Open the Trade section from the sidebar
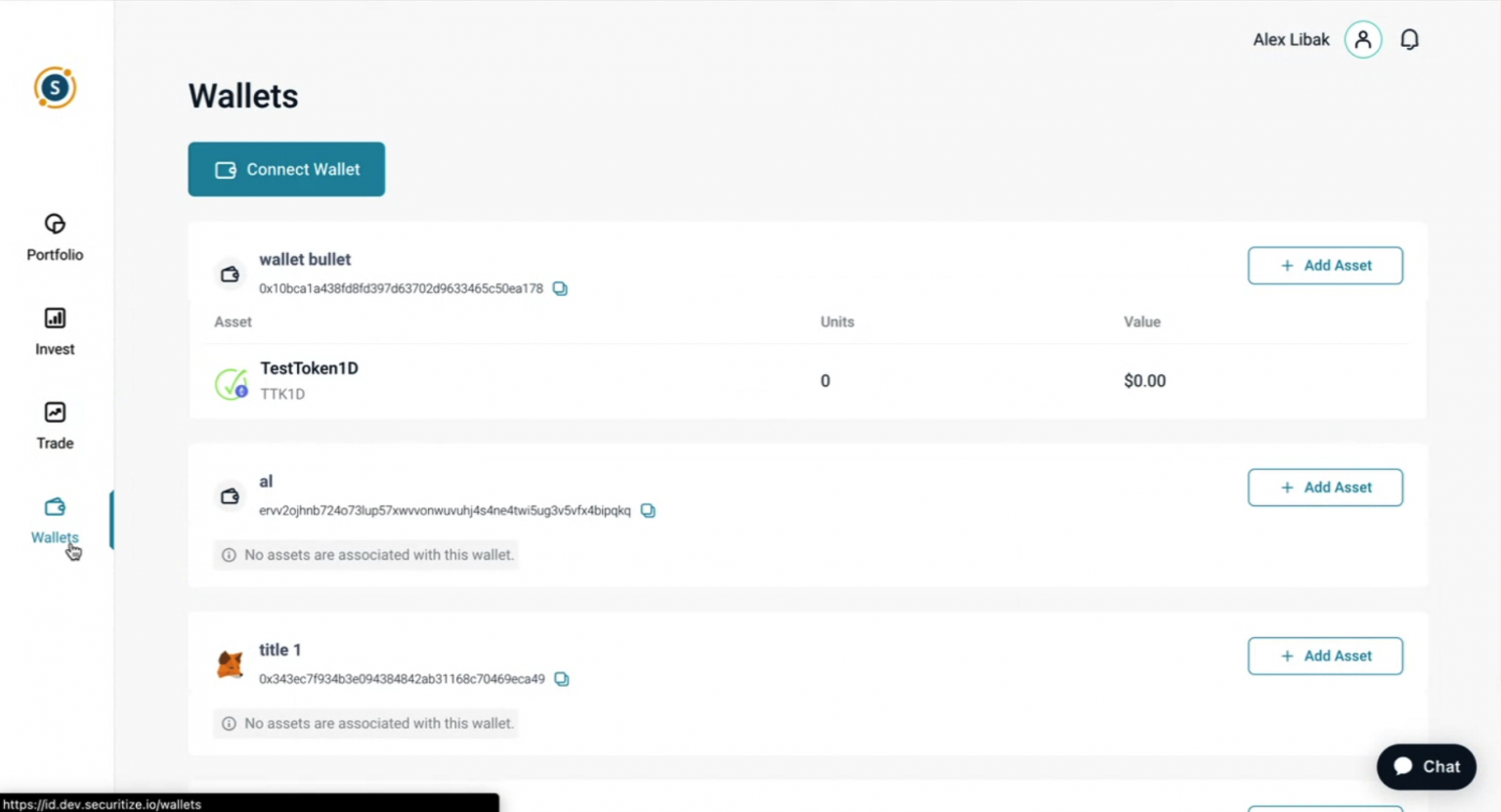 [x=55, y=425]
